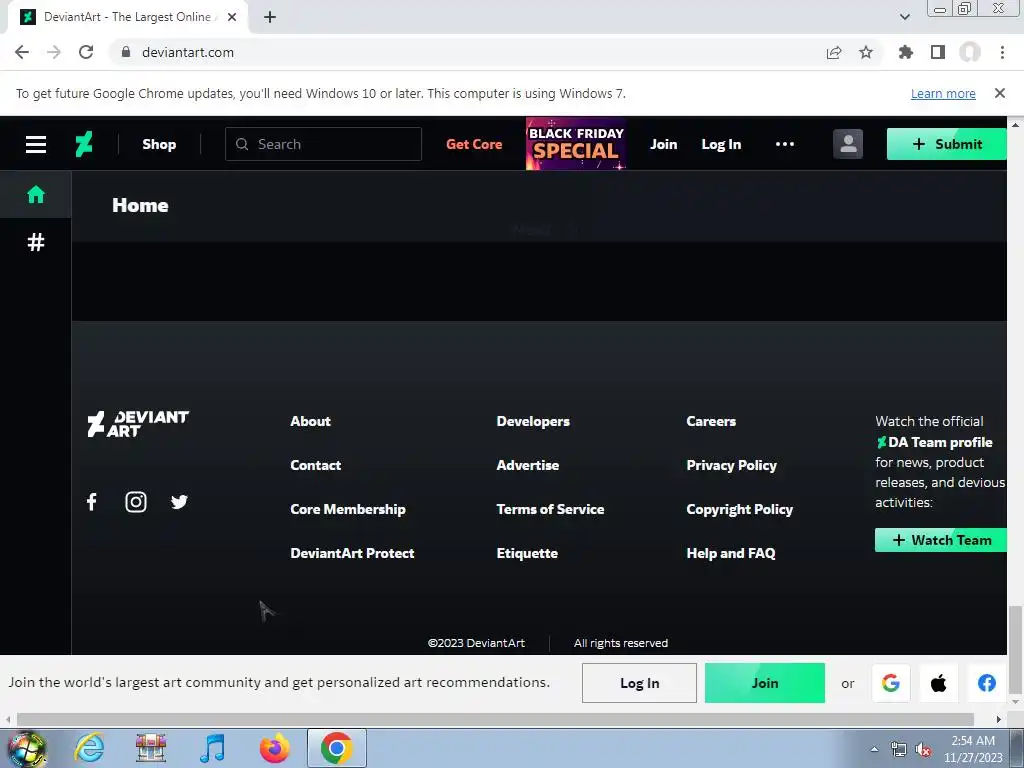Go back with the browser back arrow
The height and width of the screenshot is (768, 1024).
coord(22,52)
